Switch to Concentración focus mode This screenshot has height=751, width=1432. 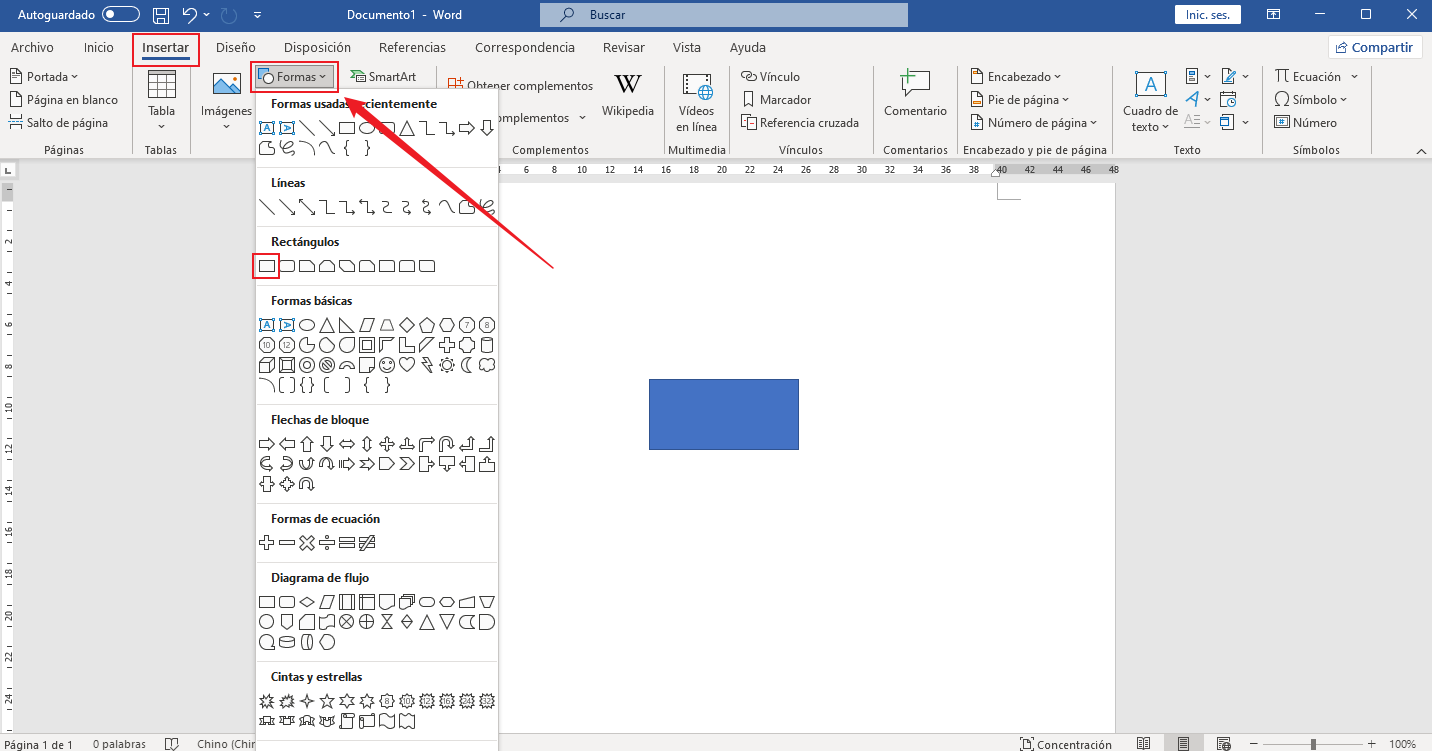click(1066, 744)
